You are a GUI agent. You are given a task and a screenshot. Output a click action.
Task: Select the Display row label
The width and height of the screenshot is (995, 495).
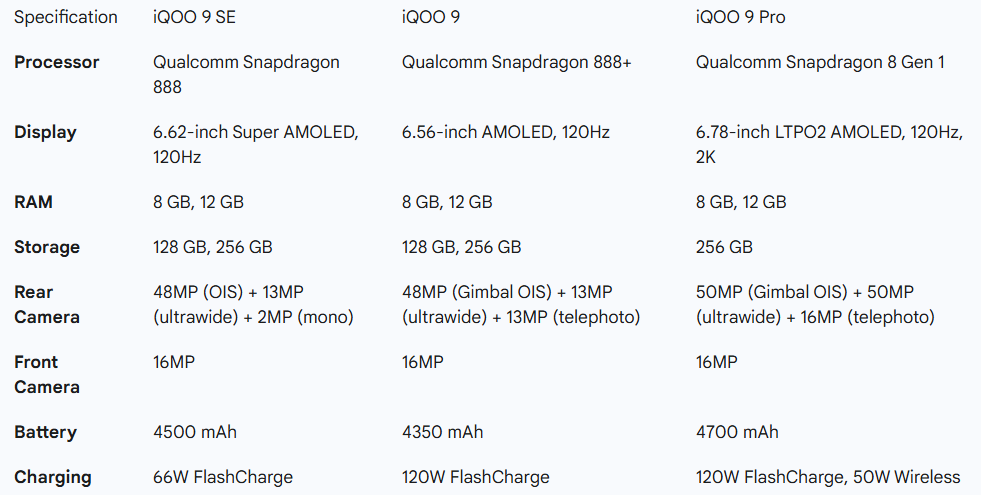(45, 132)
